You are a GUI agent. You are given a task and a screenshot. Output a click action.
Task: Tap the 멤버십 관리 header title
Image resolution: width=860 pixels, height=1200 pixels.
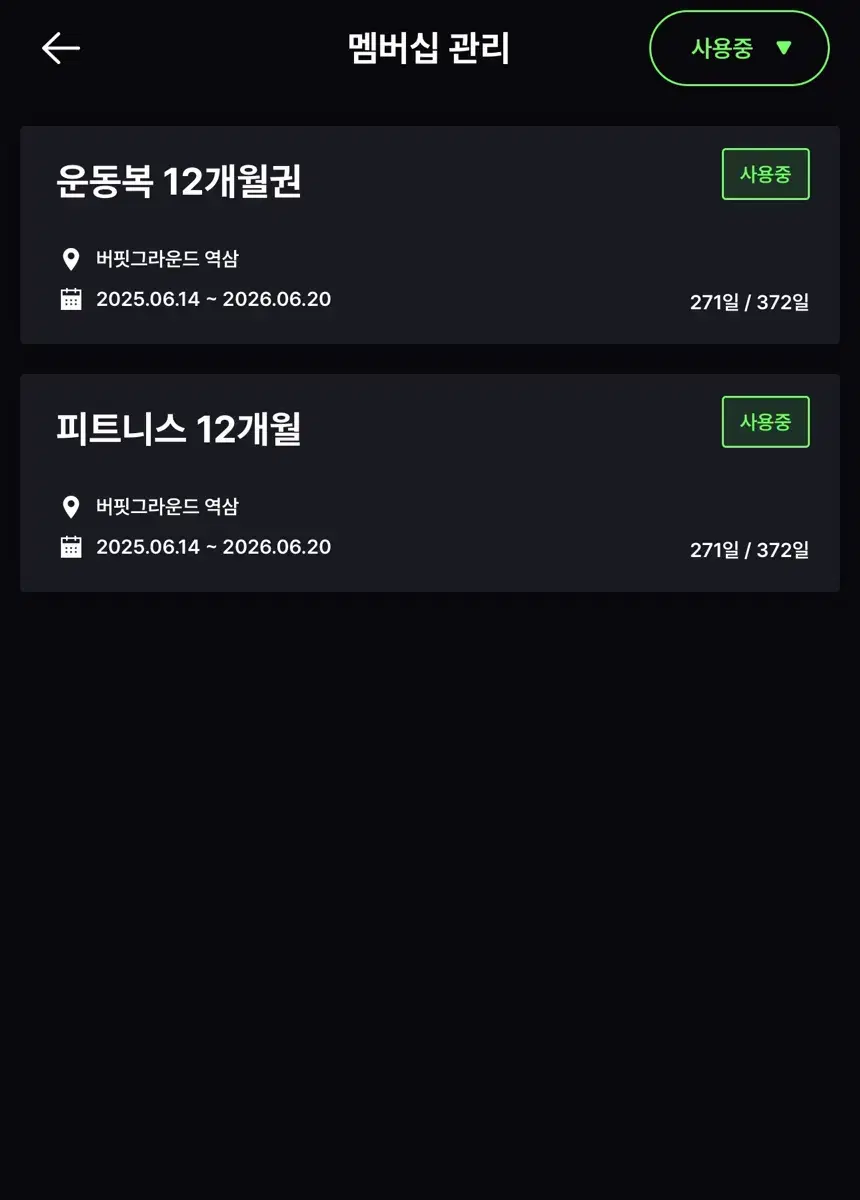point(429,48)
